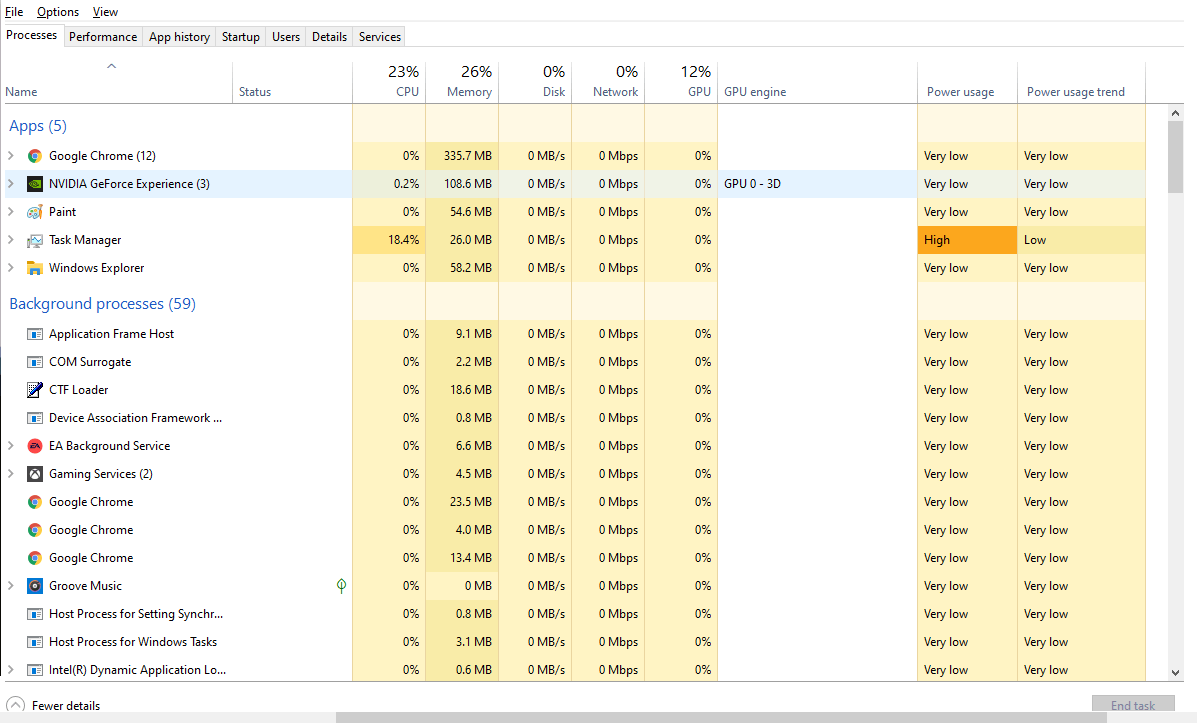The width and height of the screenshot is (1197, 723).
Task: Click the Gaming Services Xbox icon
Action: click(34, 474)
